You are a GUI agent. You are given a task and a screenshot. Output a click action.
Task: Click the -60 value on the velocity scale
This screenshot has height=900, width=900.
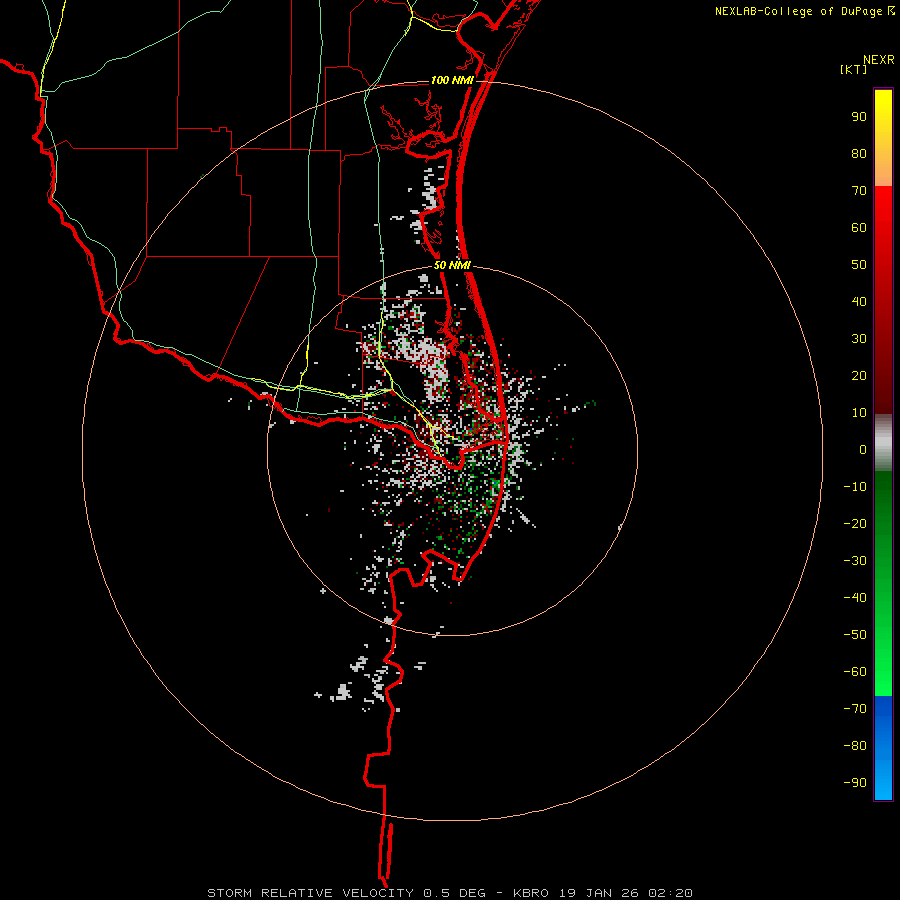855,672
